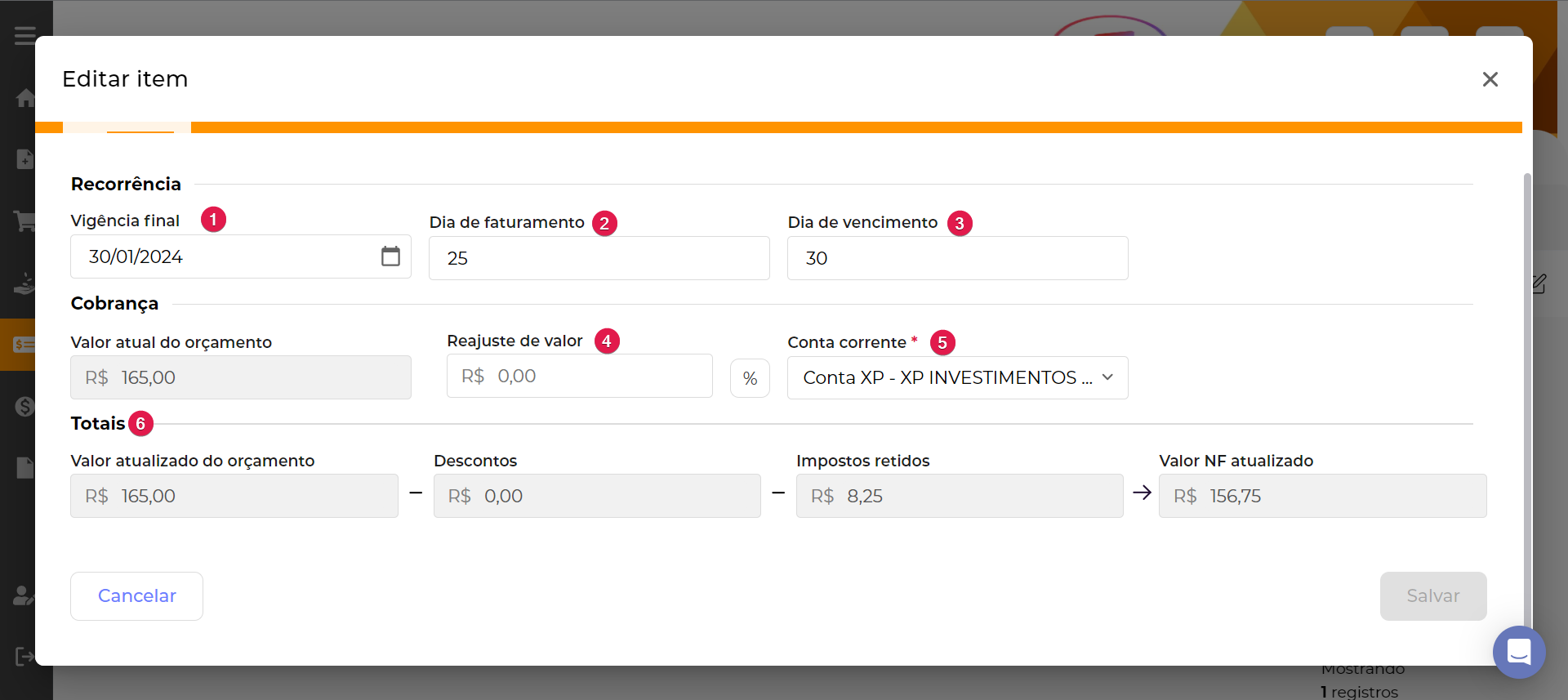The height and width of the screenshot is (700, 1568).
Task: Go to Home via sidebar house icon
Action: coord(24,98)
